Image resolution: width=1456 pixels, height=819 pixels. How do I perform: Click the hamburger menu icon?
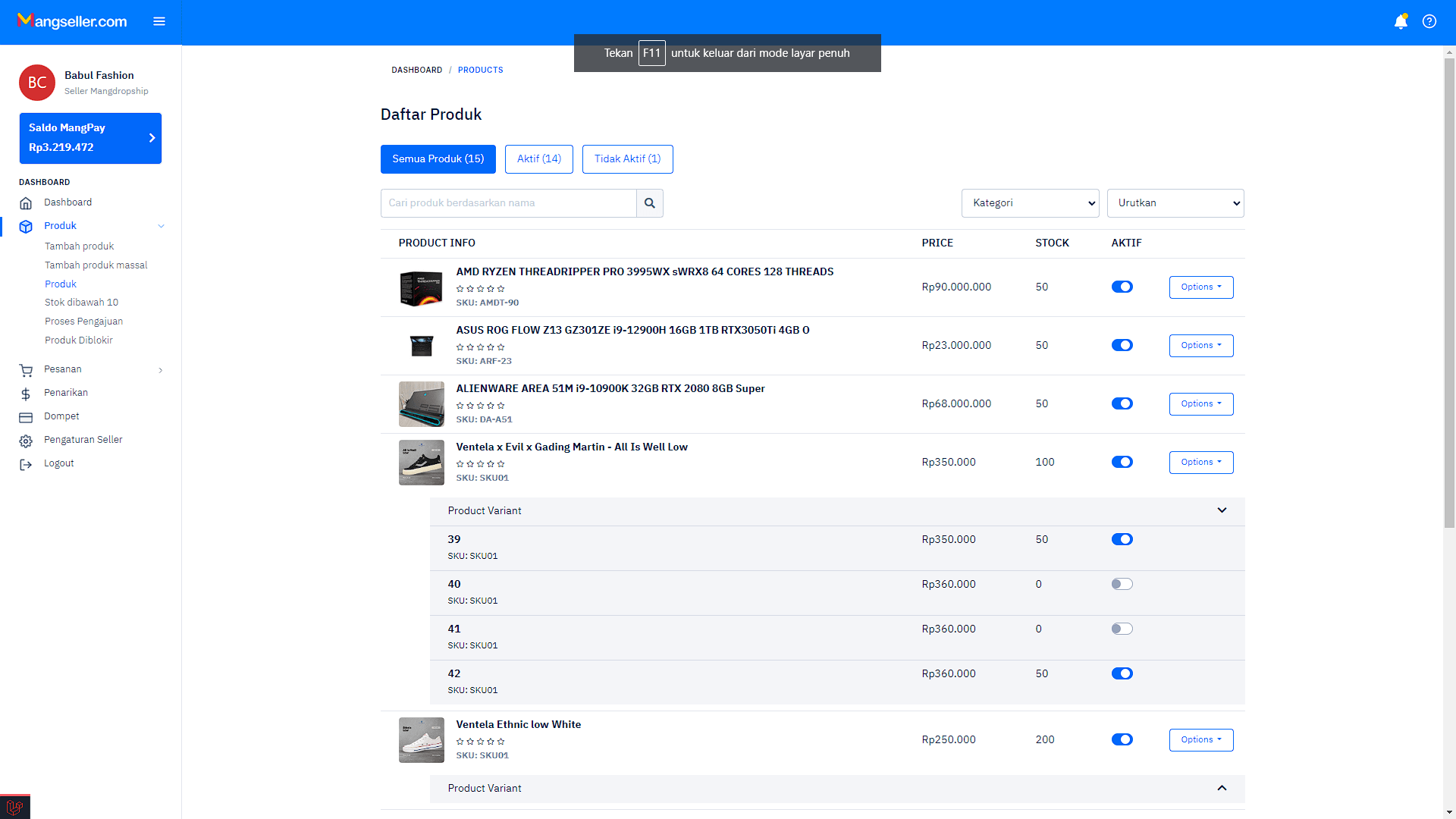pyautogui.click(x=159, y=21)
